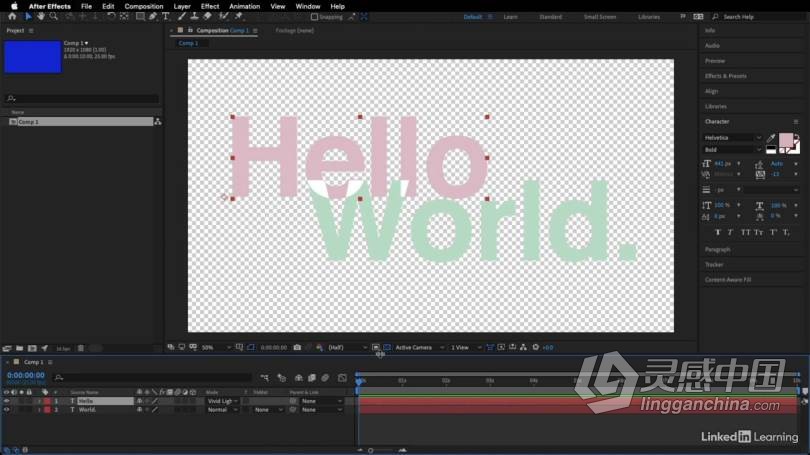This screenshot has width=810, height=455.
Task: Create new folder in Project panel
Action: (x=19, y=349)
